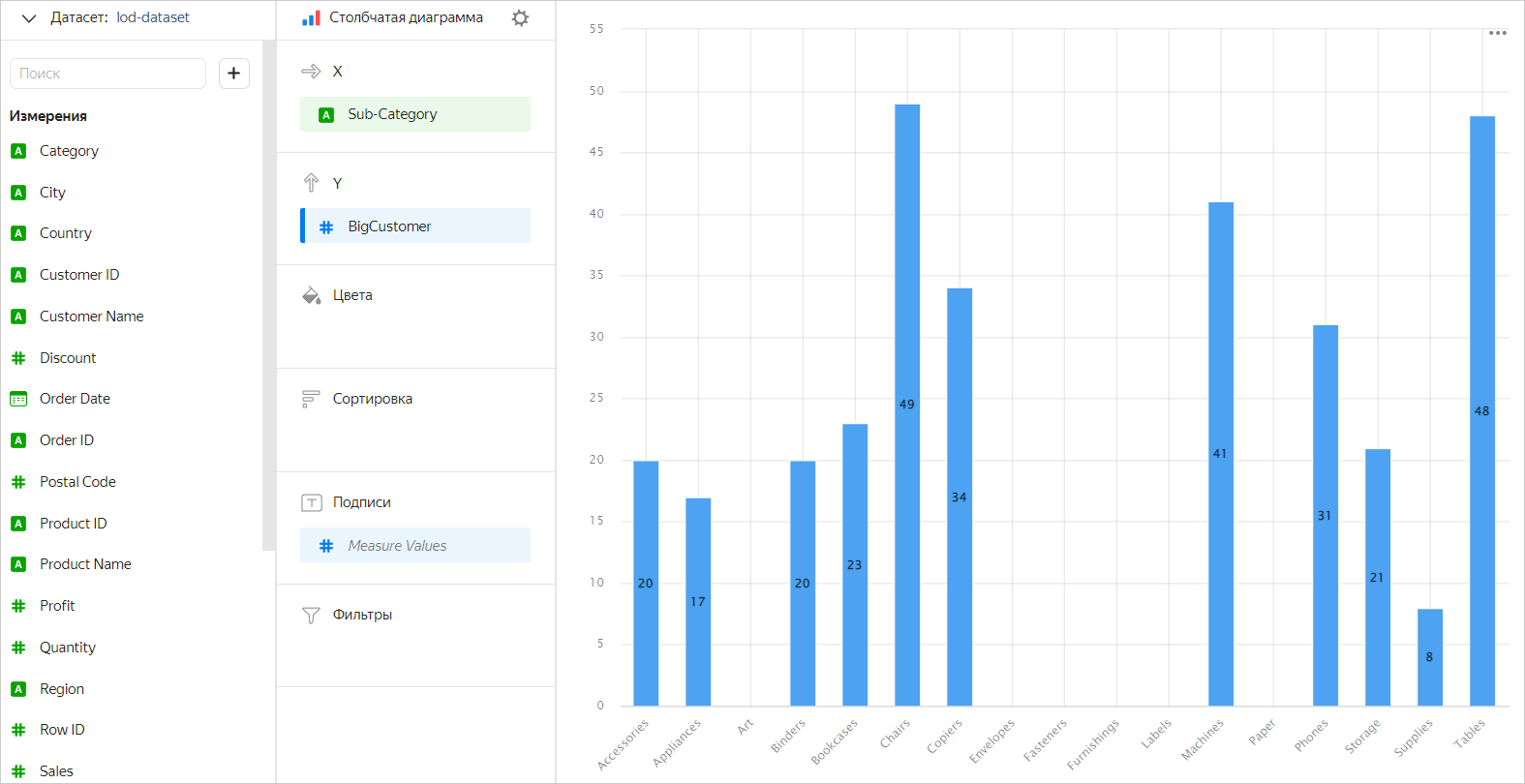Click the Order Date calendar icon
The image size is (1525, 784).
(18, 399)
